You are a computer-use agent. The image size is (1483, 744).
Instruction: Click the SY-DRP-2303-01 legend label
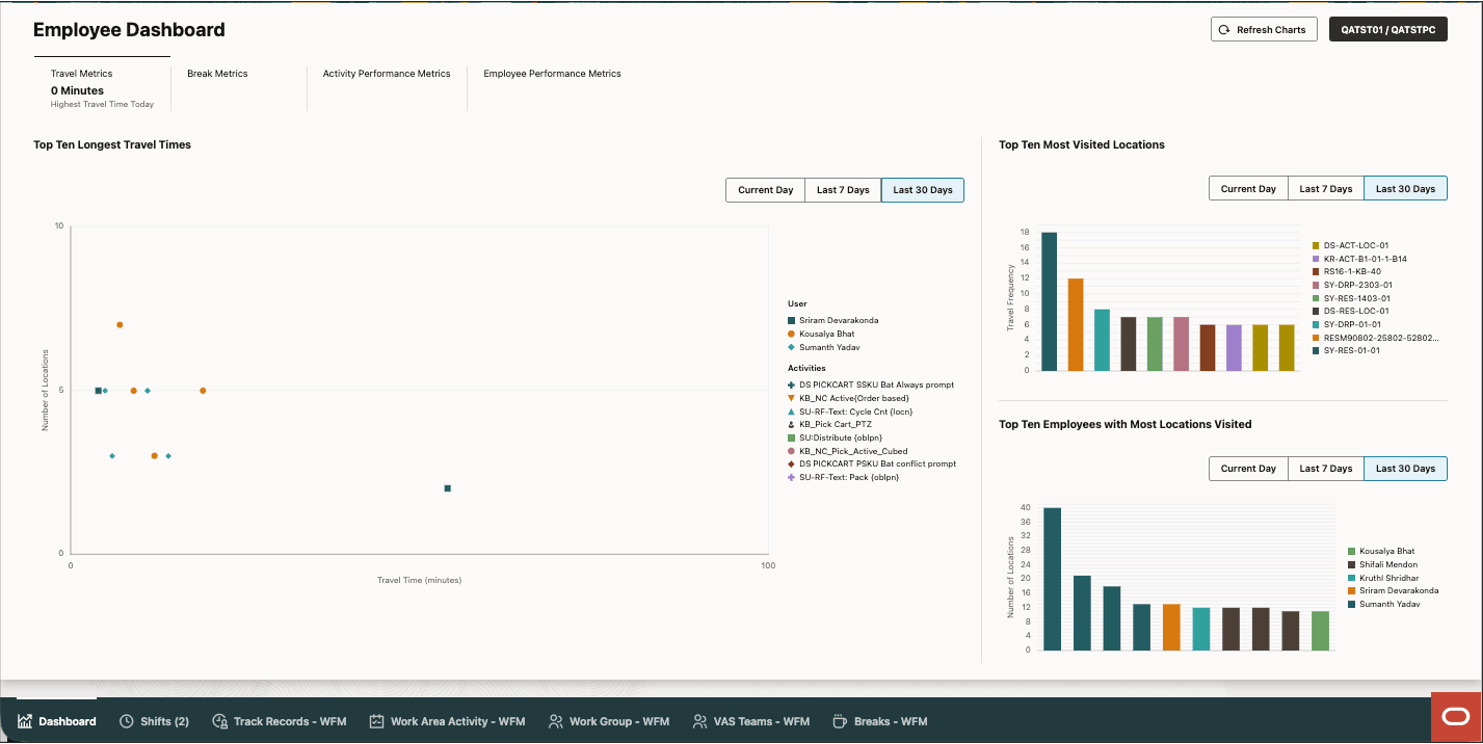[x=1358, y=285]
